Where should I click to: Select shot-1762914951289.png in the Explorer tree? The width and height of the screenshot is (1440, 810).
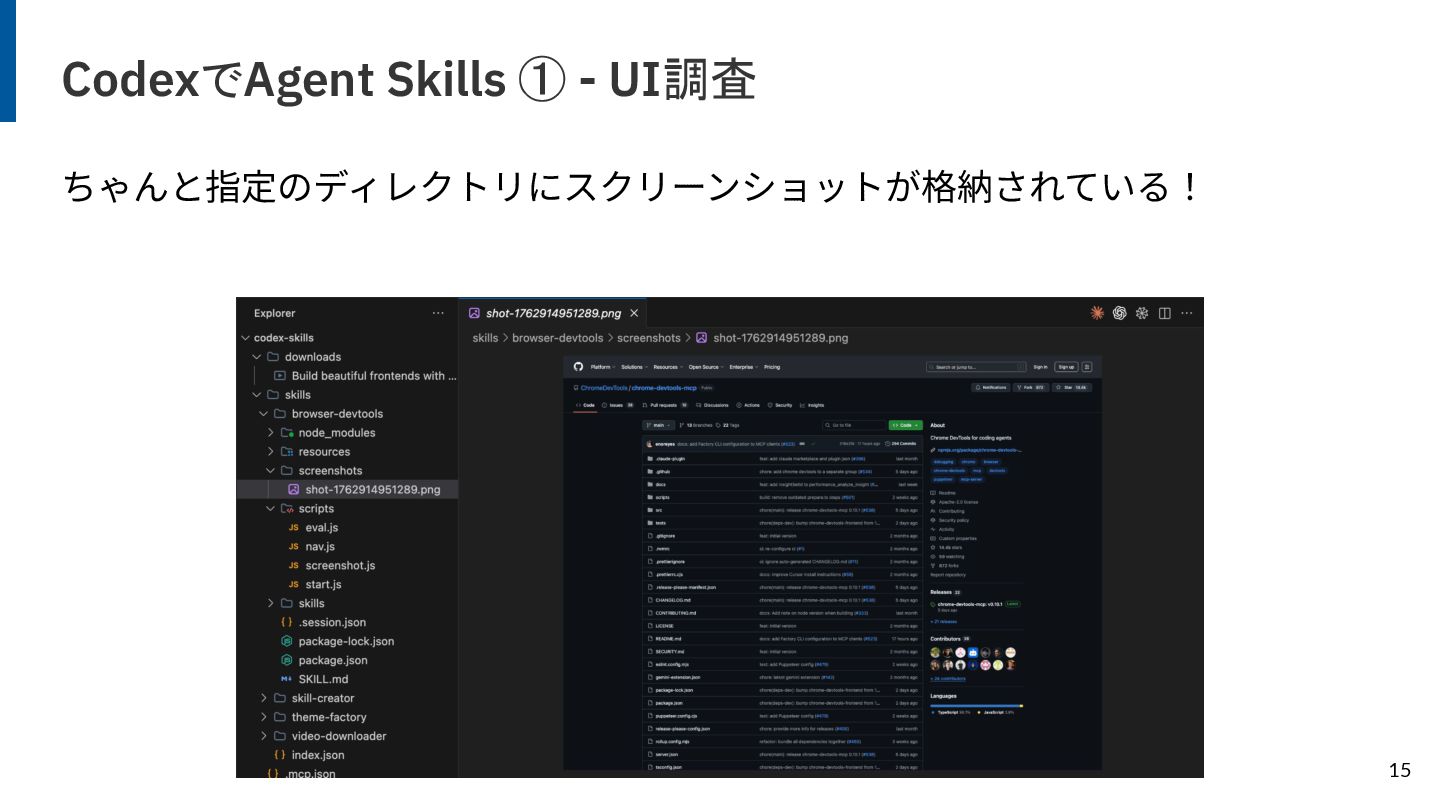pos(348,490)
